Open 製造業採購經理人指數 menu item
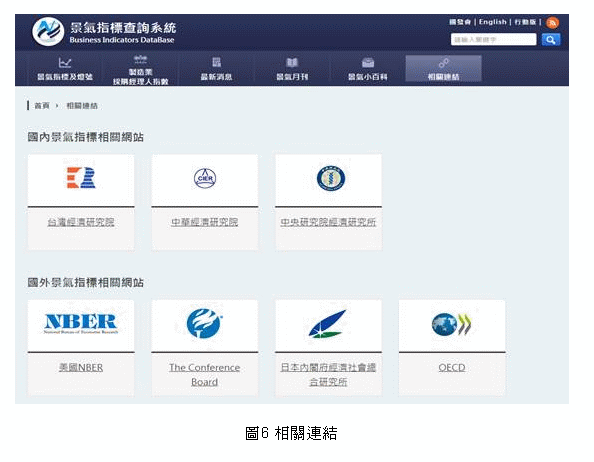The width and height of the screenshot is (594, 462). (141, 70)
